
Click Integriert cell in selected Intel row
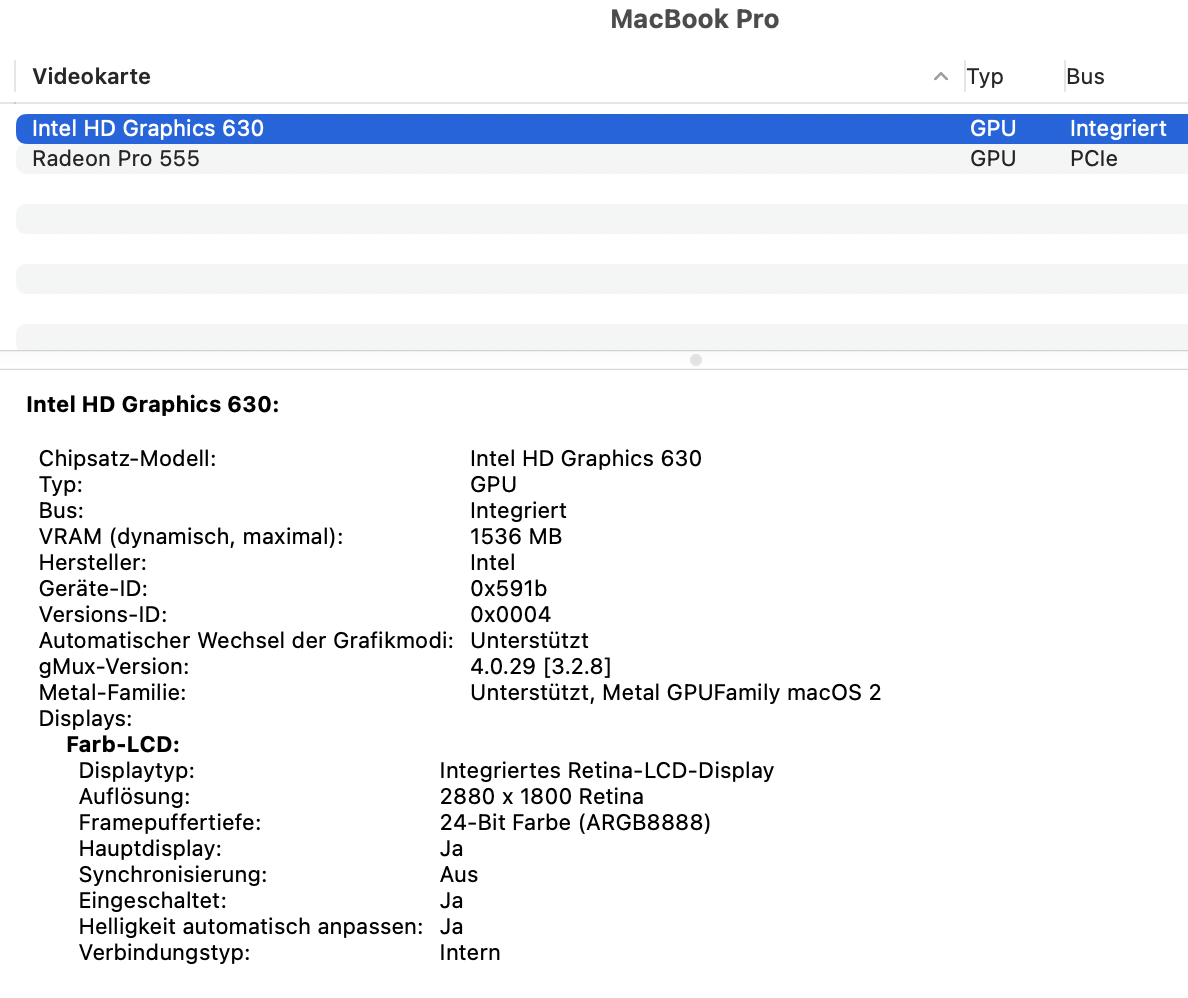(x=1118, y=129)
